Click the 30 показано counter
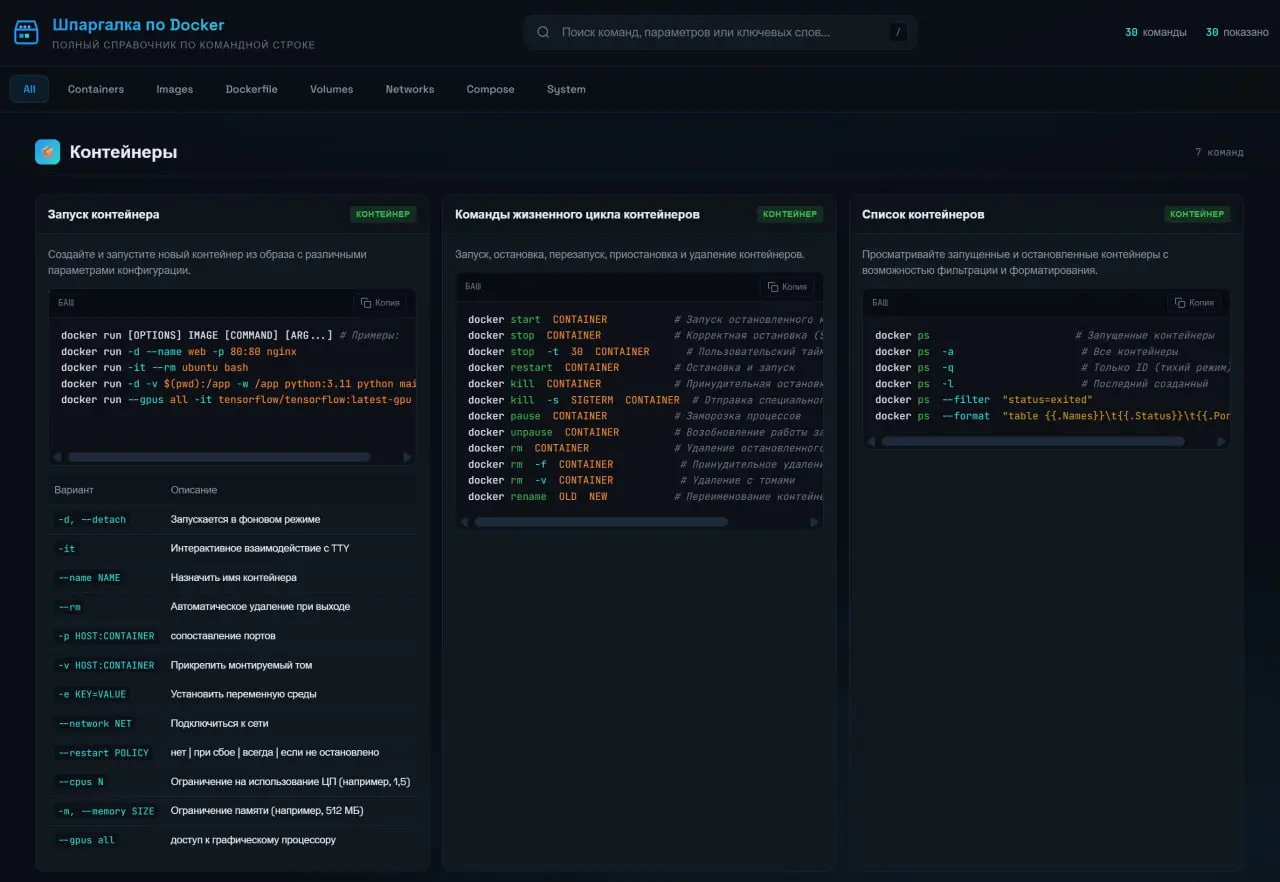Viewport: 1280px width, 882px height. tap(1237, 32)
